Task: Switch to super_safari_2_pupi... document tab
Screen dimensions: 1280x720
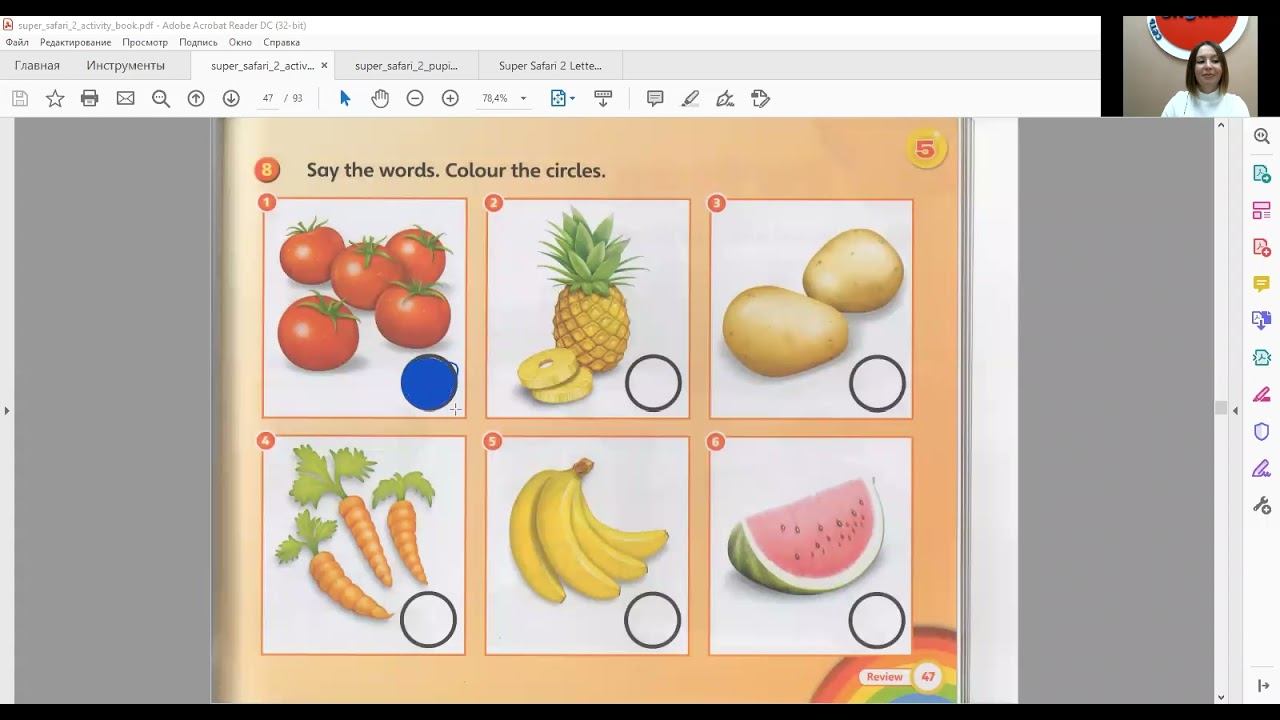Action: (x=406, y=65)
